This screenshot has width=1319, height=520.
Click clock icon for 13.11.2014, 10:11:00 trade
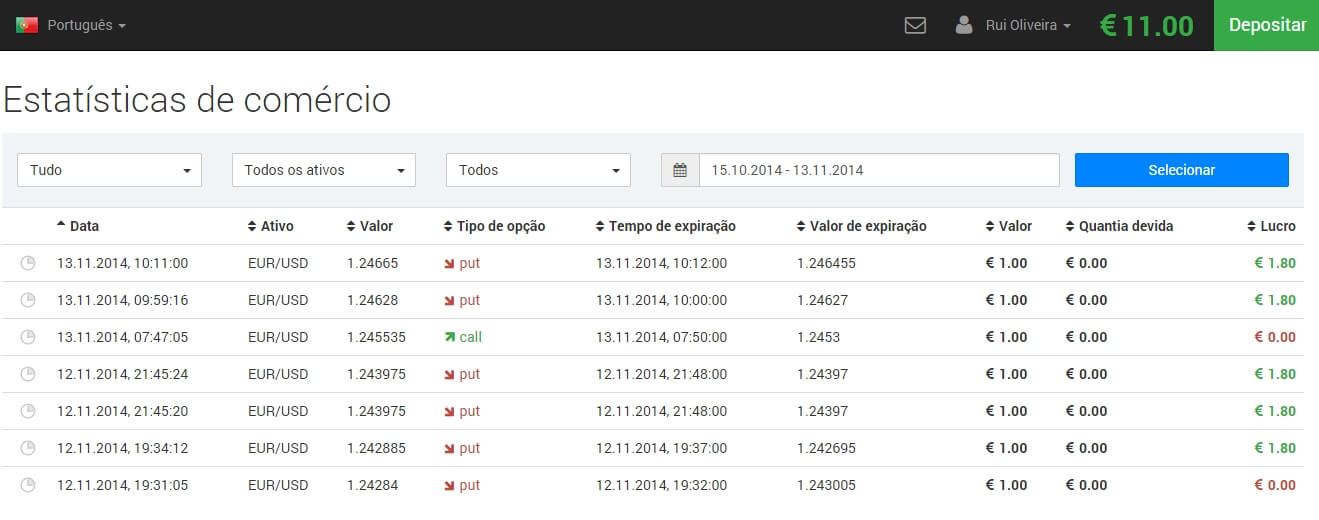[28, 263]
